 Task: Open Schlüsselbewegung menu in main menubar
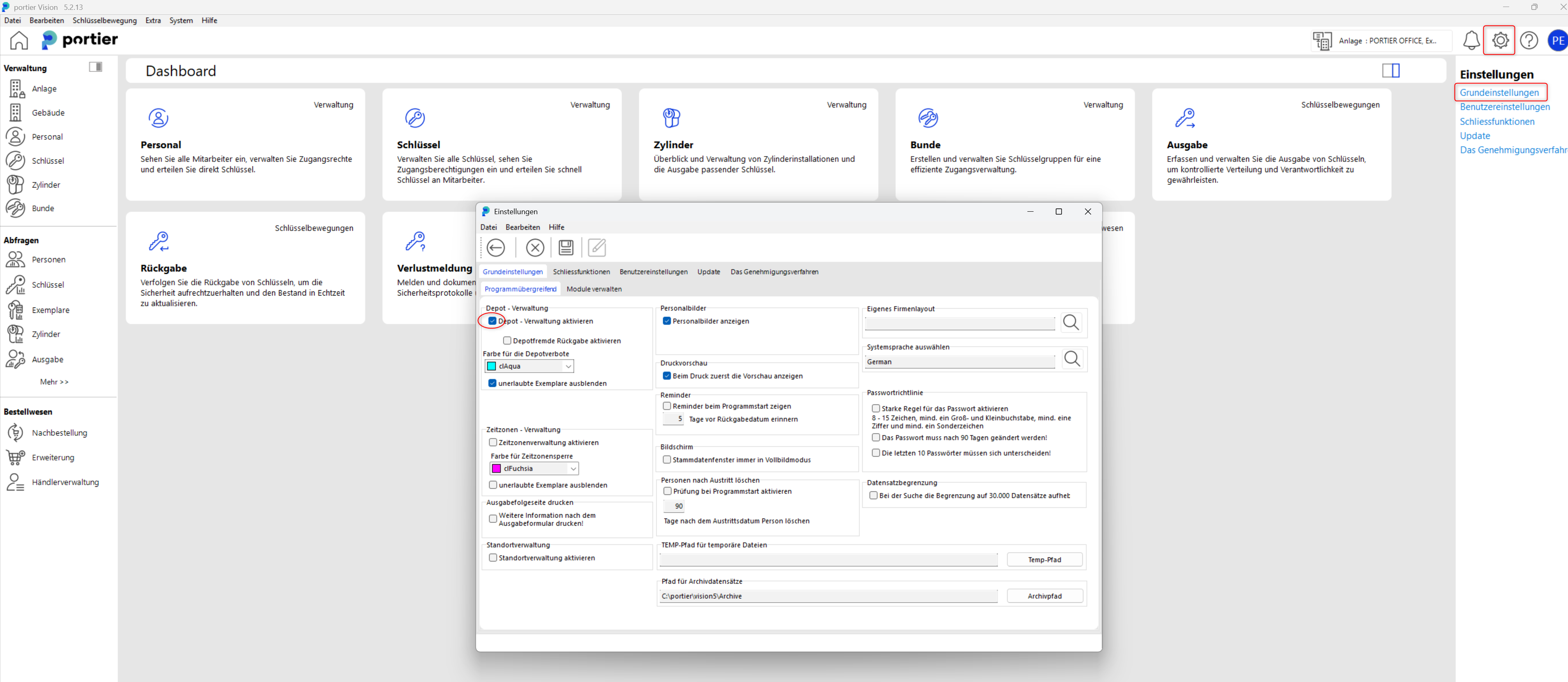[x=104, y=20]
